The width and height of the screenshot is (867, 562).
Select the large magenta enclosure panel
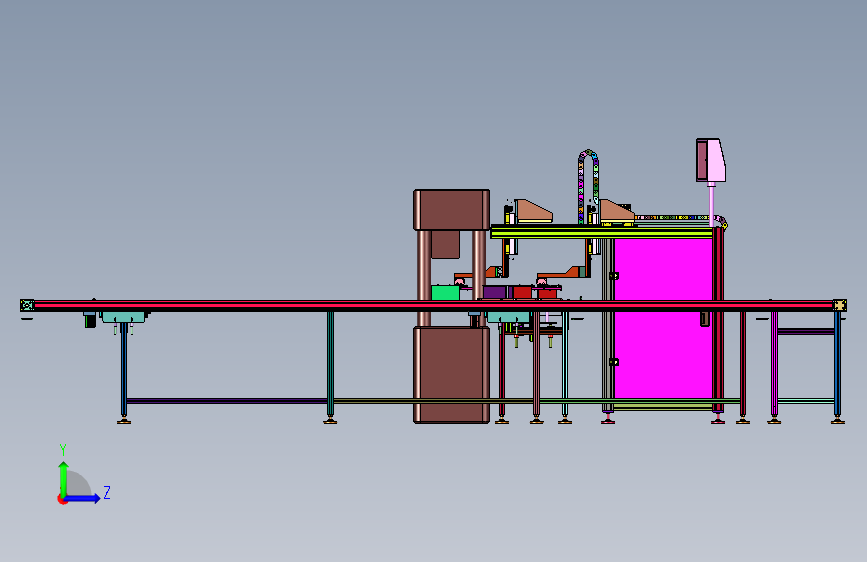662,318
